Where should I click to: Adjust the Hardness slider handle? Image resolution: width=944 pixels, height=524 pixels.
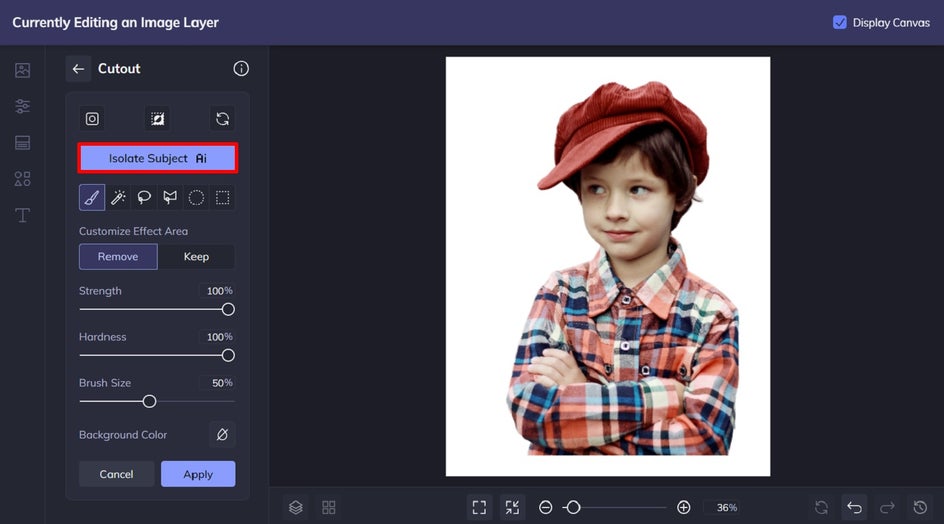click(x=228, y=355)
